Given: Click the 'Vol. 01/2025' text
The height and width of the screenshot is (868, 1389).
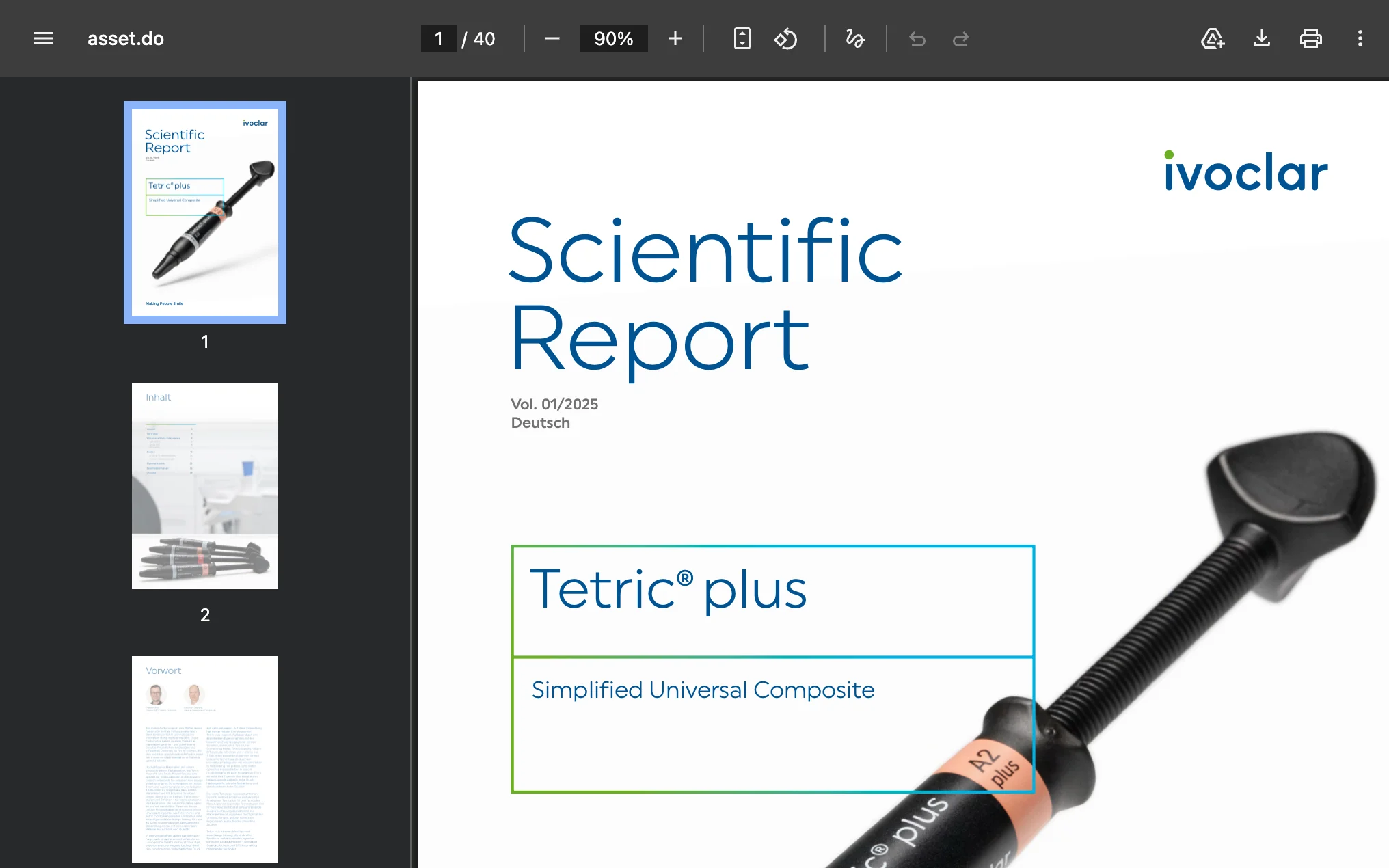Looking at the screenshot, I should [554, 404].
